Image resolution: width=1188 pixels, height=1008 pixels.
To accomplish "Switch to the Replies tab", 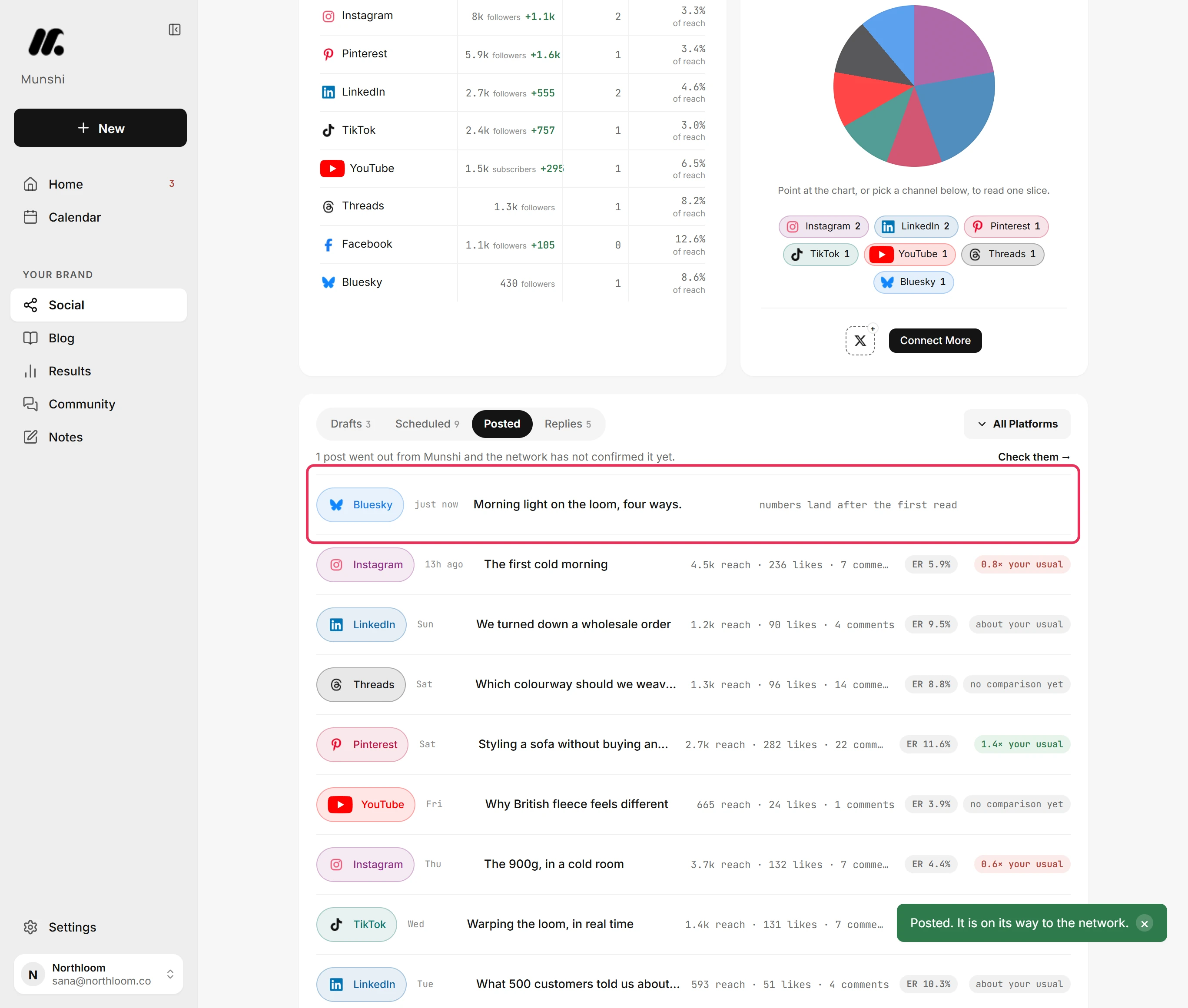I will click(567, 424).
